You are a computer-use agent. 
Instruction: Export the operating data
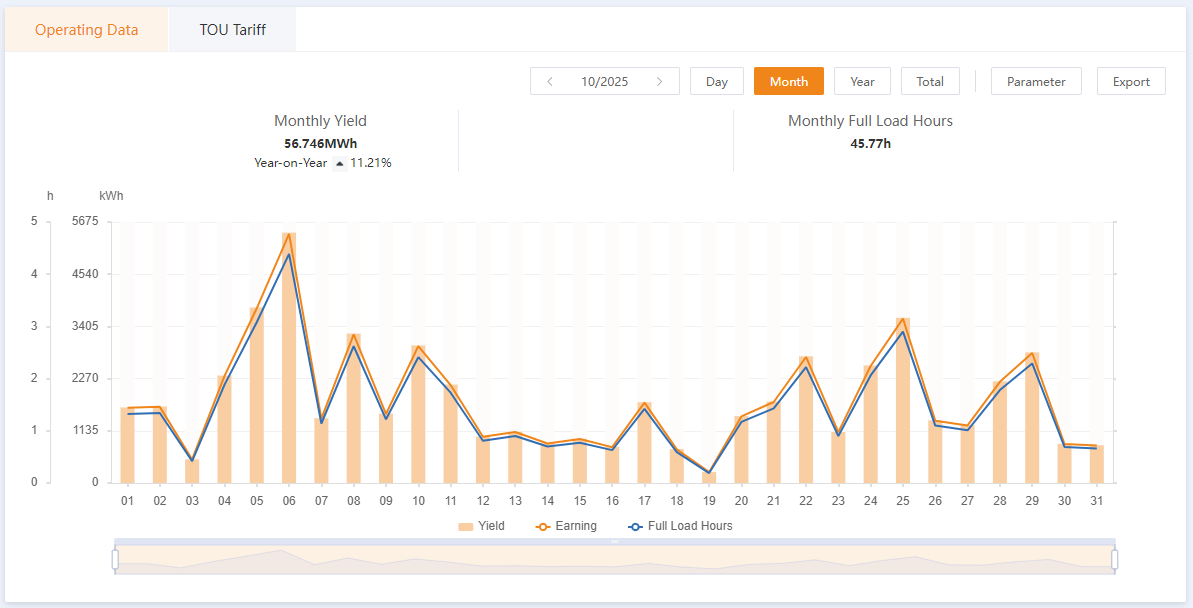click(1131, 81)
